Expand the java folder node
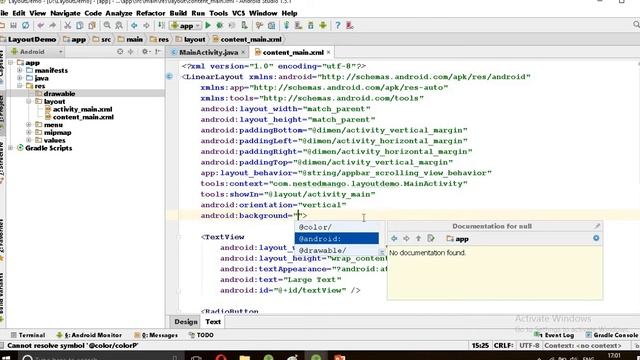This screenshot has width=640, height=360. (20, 78)
